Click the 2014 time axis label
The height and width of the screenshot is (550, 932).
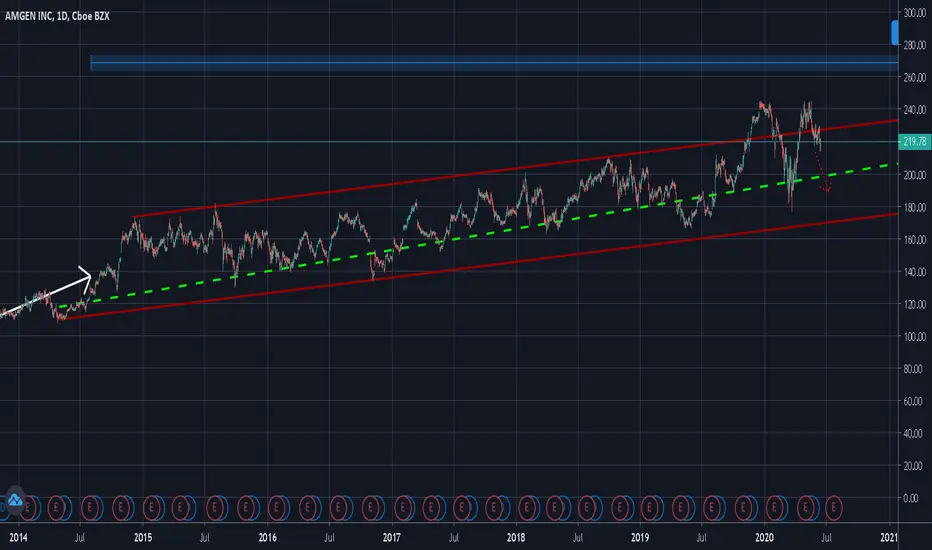tap(18, 538)
